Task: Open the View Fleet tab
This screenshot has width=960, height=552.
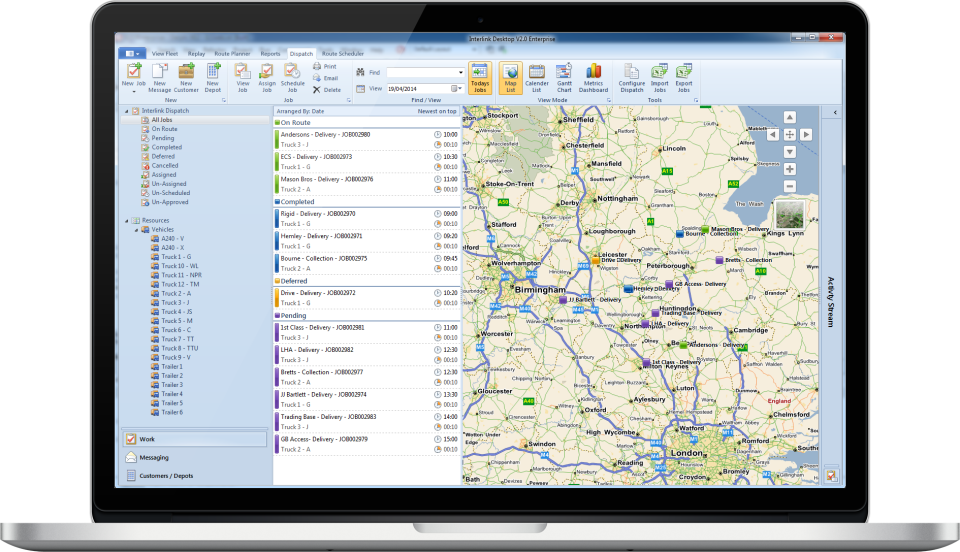Action: pyautogui.click(x=165, y=52)
